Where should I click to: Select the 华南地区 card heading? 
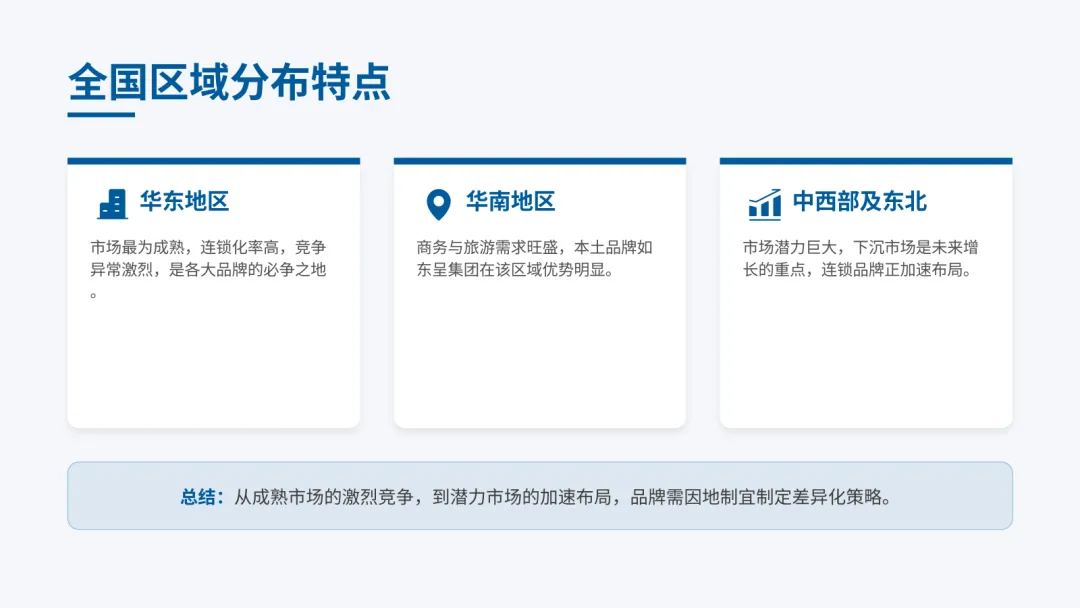tap(510, 201)
